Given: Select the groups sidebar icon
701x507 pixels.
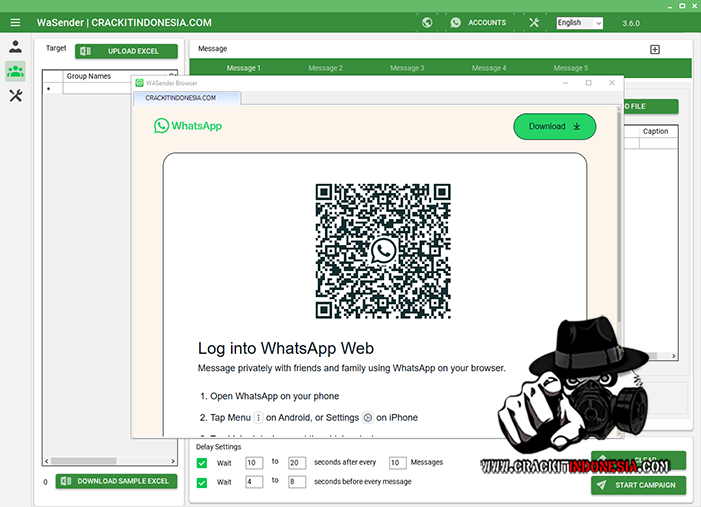Looking at the screenshot, I should pyautogui.click(x=15, y=70).
